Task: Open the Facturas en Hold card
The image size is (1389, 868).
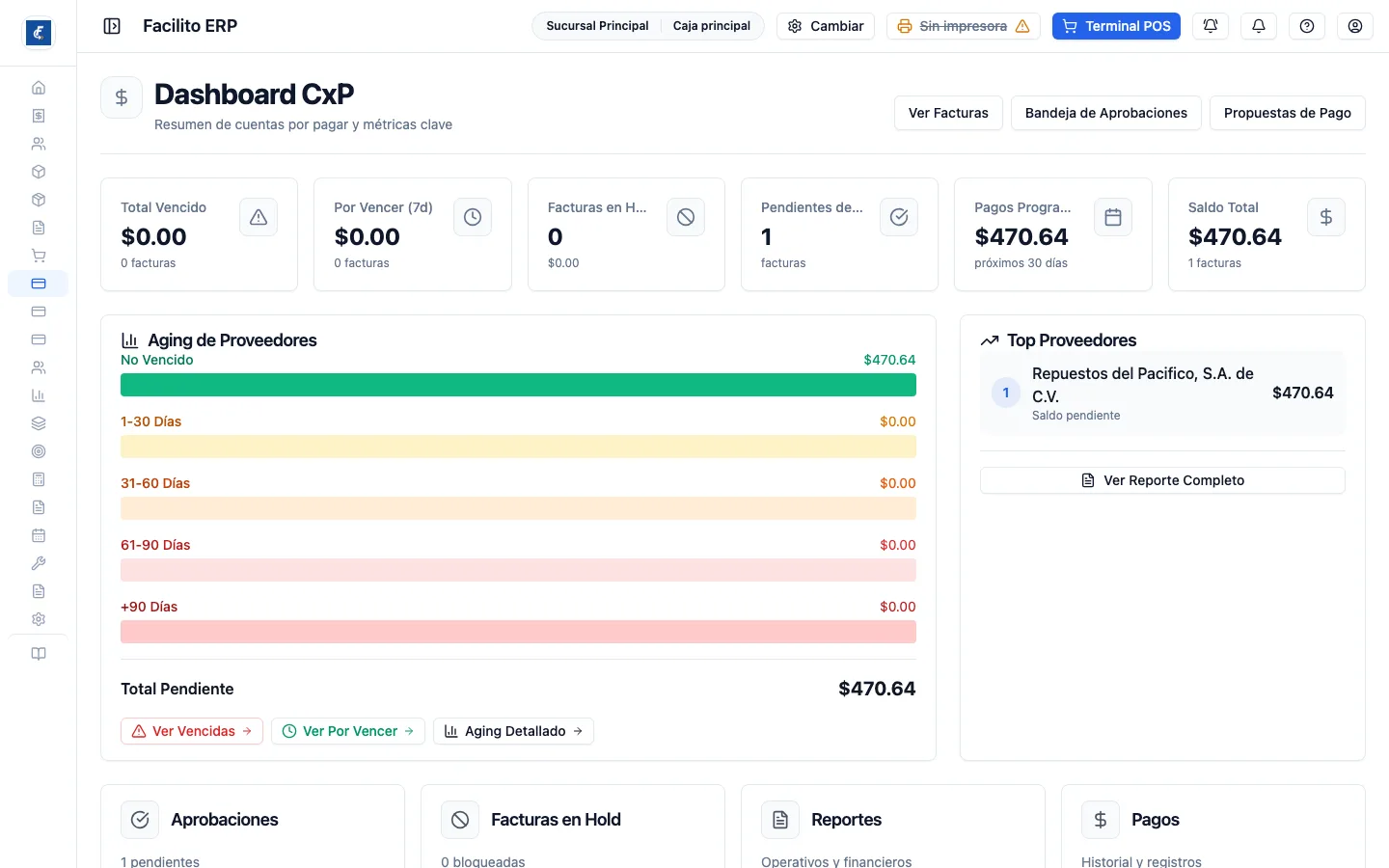Action: (x=573, y=827)
